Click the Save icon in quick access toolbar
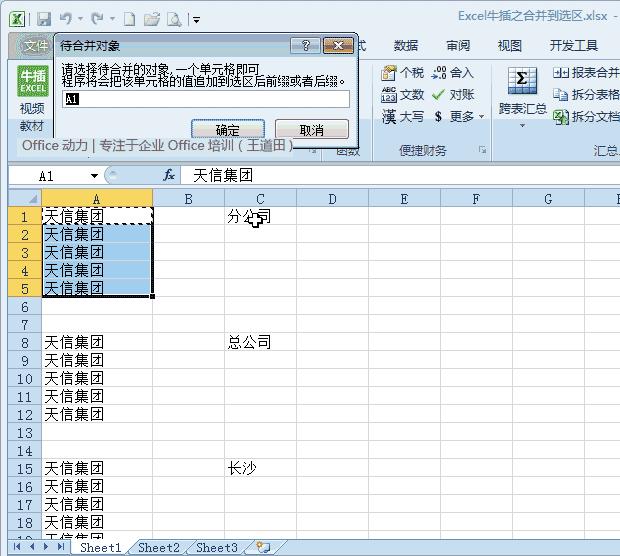This screenshot has height=556, width=620. (44, 19)
